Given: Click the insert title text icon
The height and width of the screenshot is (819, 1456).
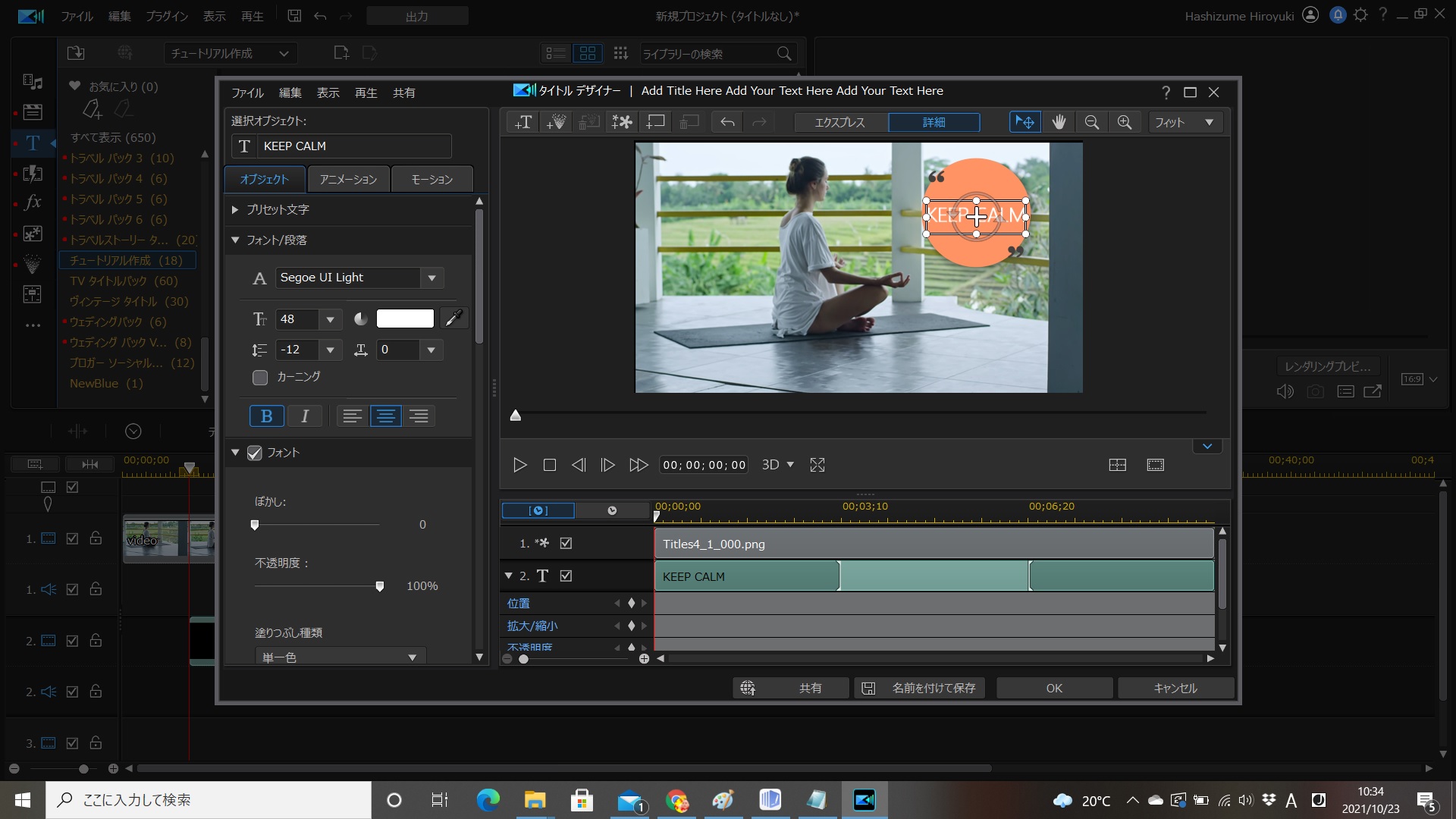Looking at the screenshot, I should (523, 122).
